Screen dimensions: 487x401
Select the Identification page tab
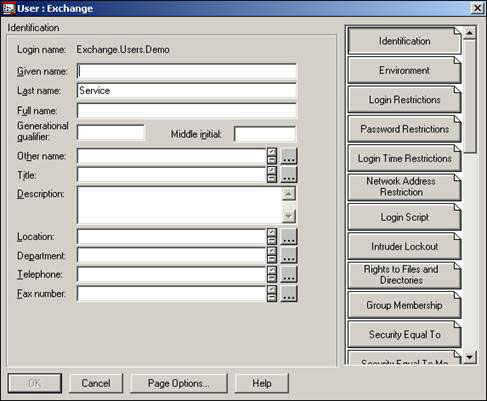404,41
